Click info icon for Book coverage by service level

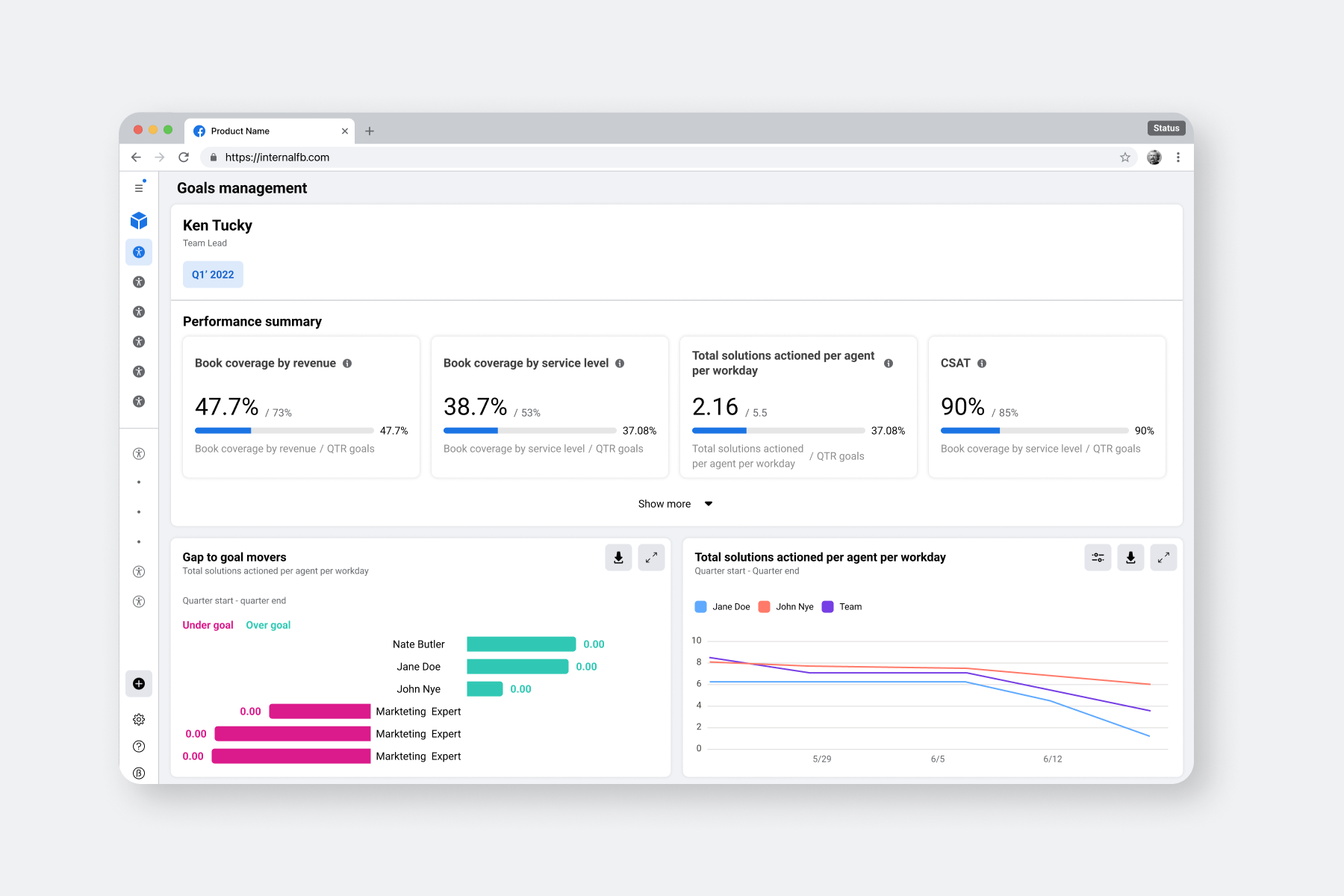tap(620, 364)
